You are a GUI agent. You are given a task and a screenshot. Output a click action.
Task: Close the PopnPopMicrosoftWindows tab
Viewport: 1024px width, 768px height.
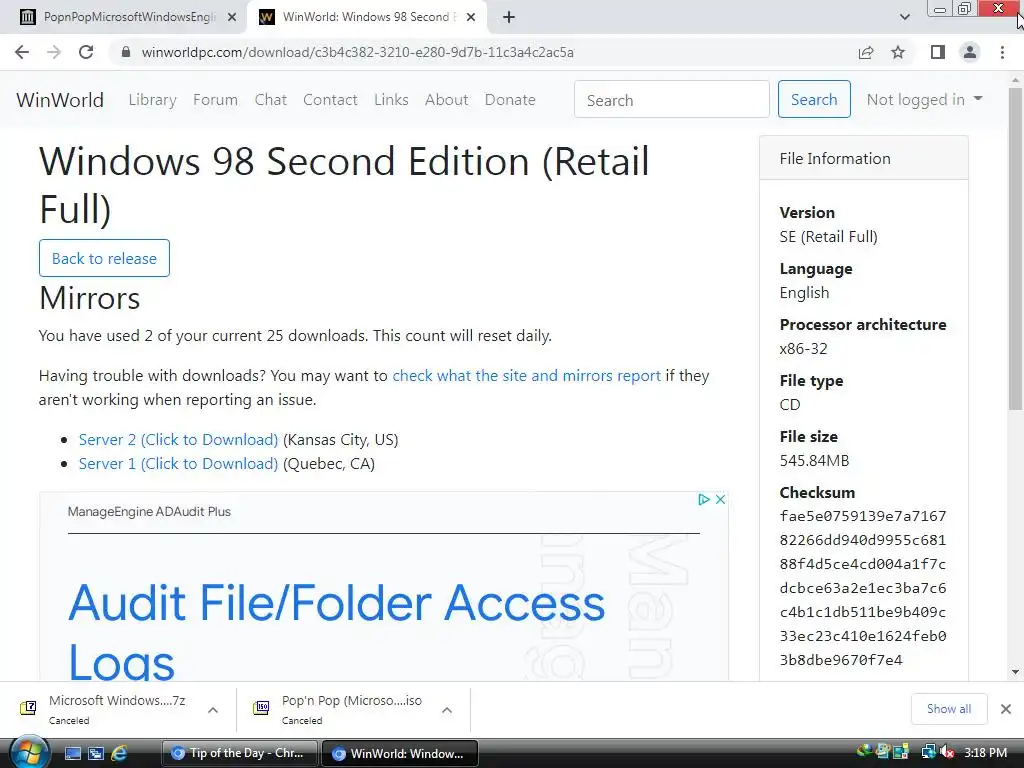[232, 17]
